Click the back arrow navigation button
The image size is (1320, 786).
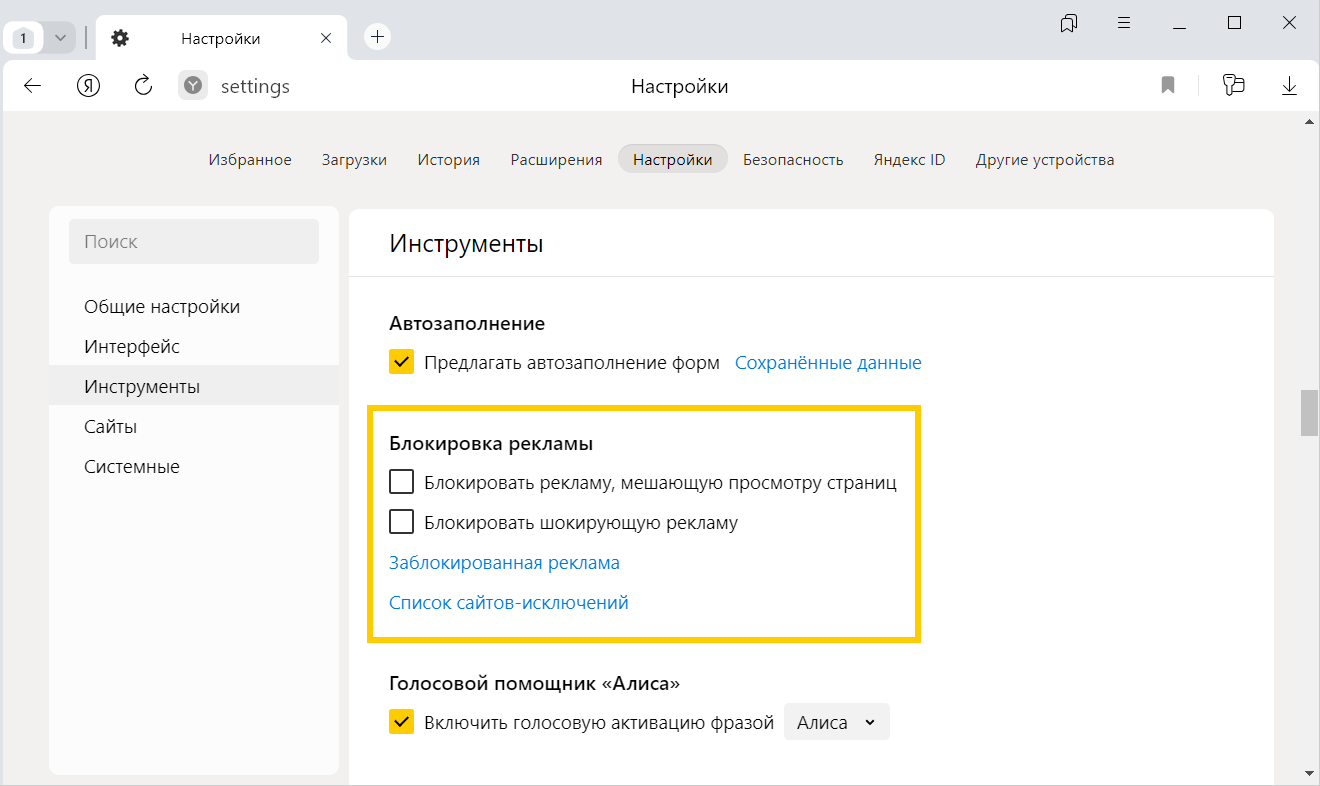pos(33,86)
